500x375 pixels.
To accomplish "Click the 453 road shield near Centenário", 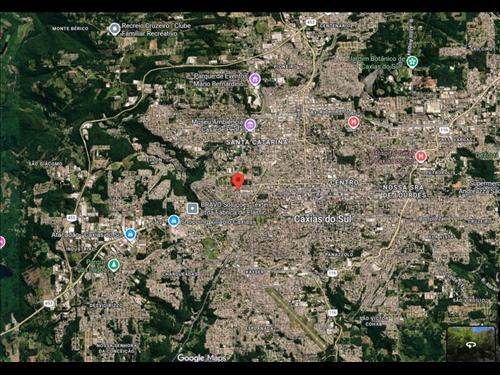I will click(x=311, y=22).
